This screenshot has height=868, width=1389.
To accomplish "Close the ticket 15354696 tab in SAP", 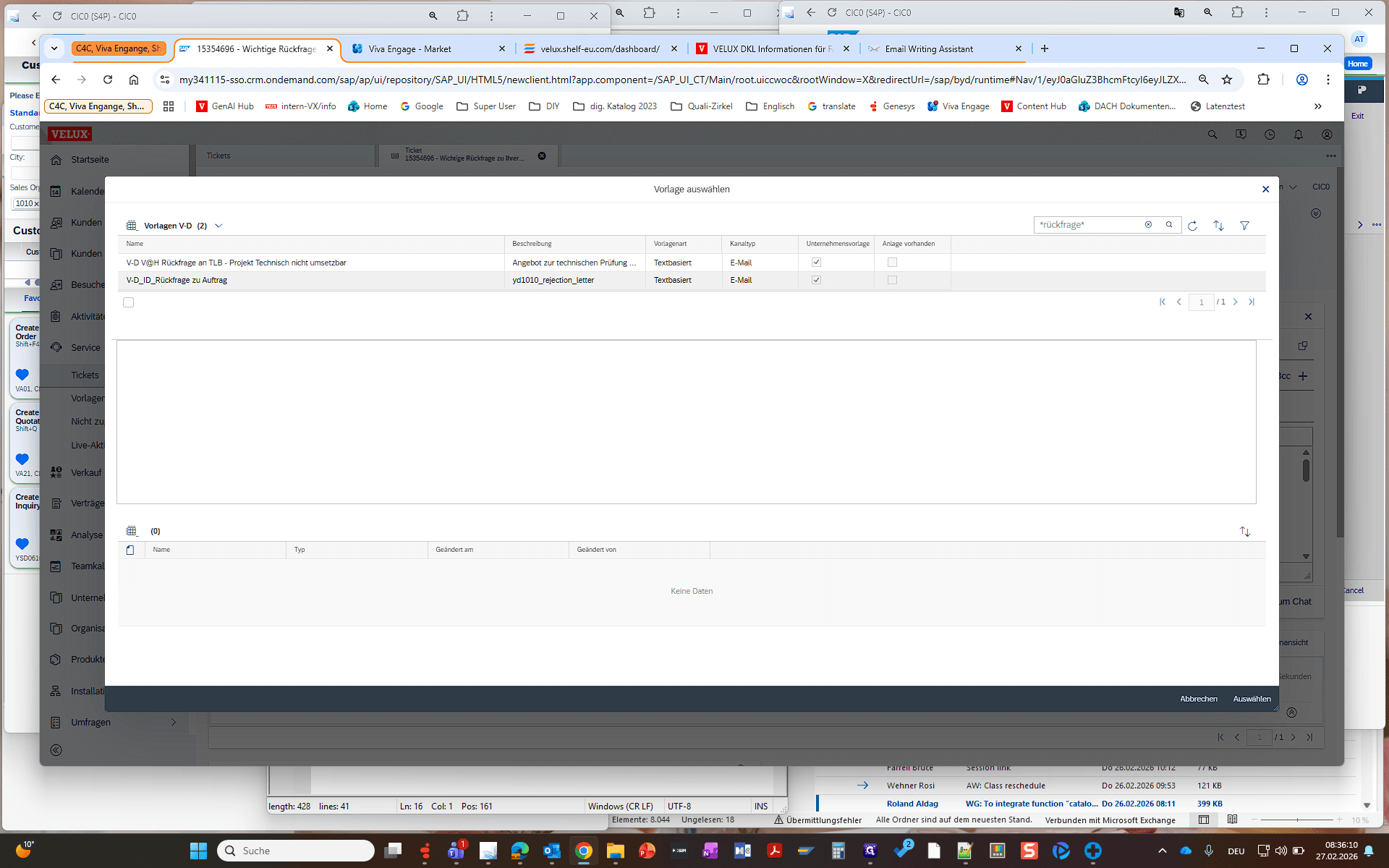I will click(x=542, y=156).
